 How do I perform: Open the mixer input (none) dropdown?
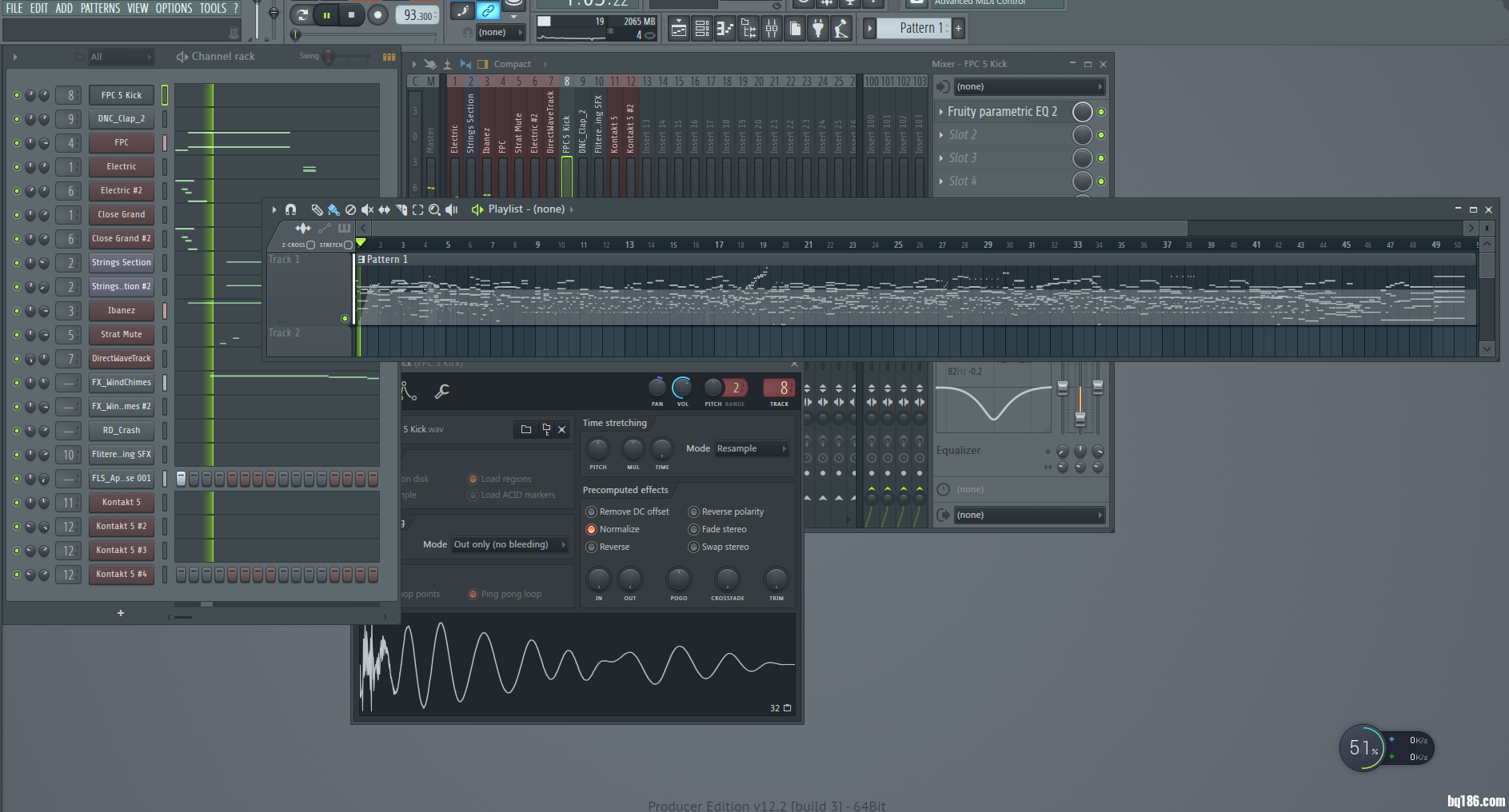click(x=1029, y=86)
